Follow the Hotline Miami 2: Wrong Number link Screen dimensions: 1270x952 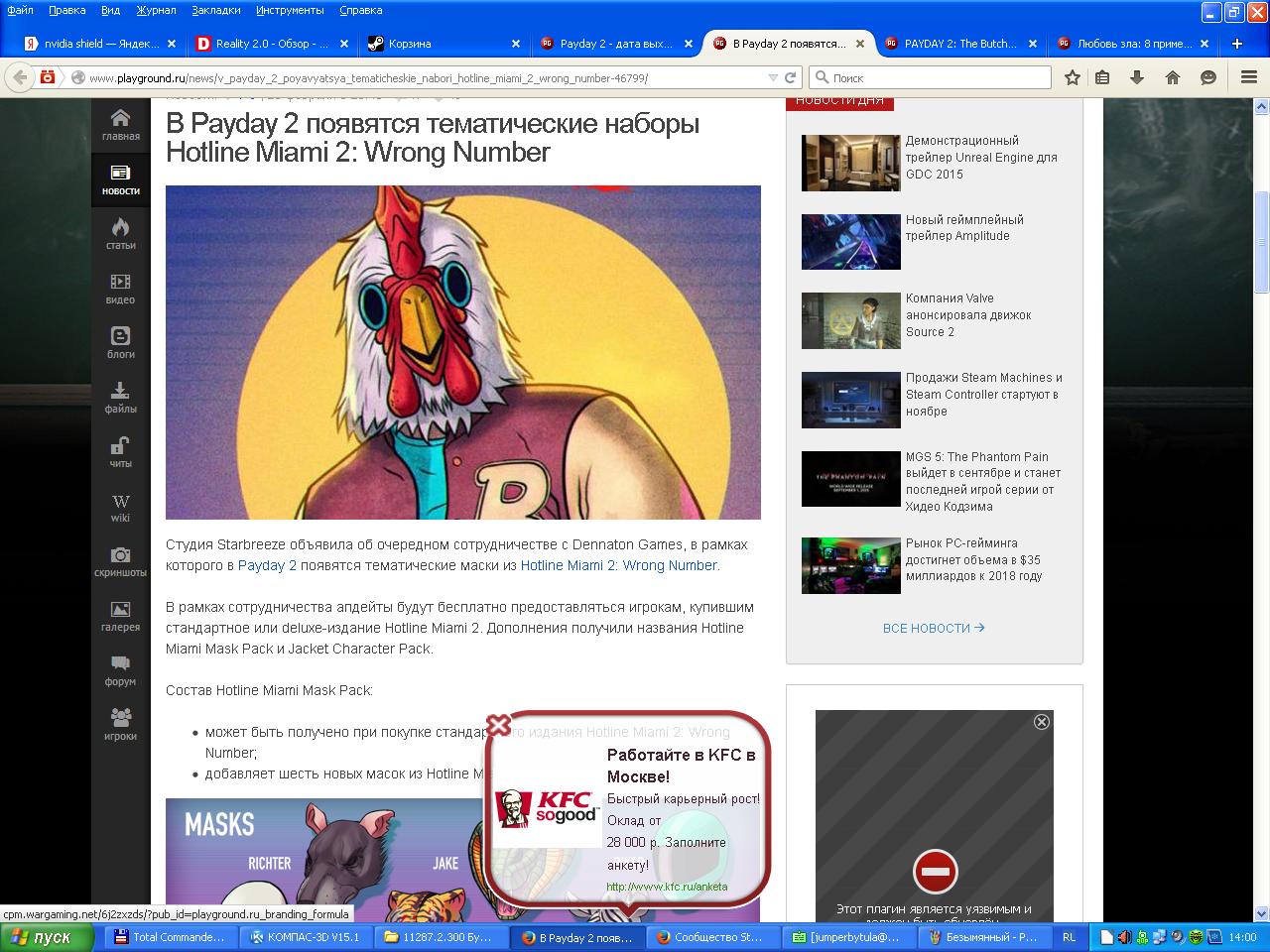point(619,565)
